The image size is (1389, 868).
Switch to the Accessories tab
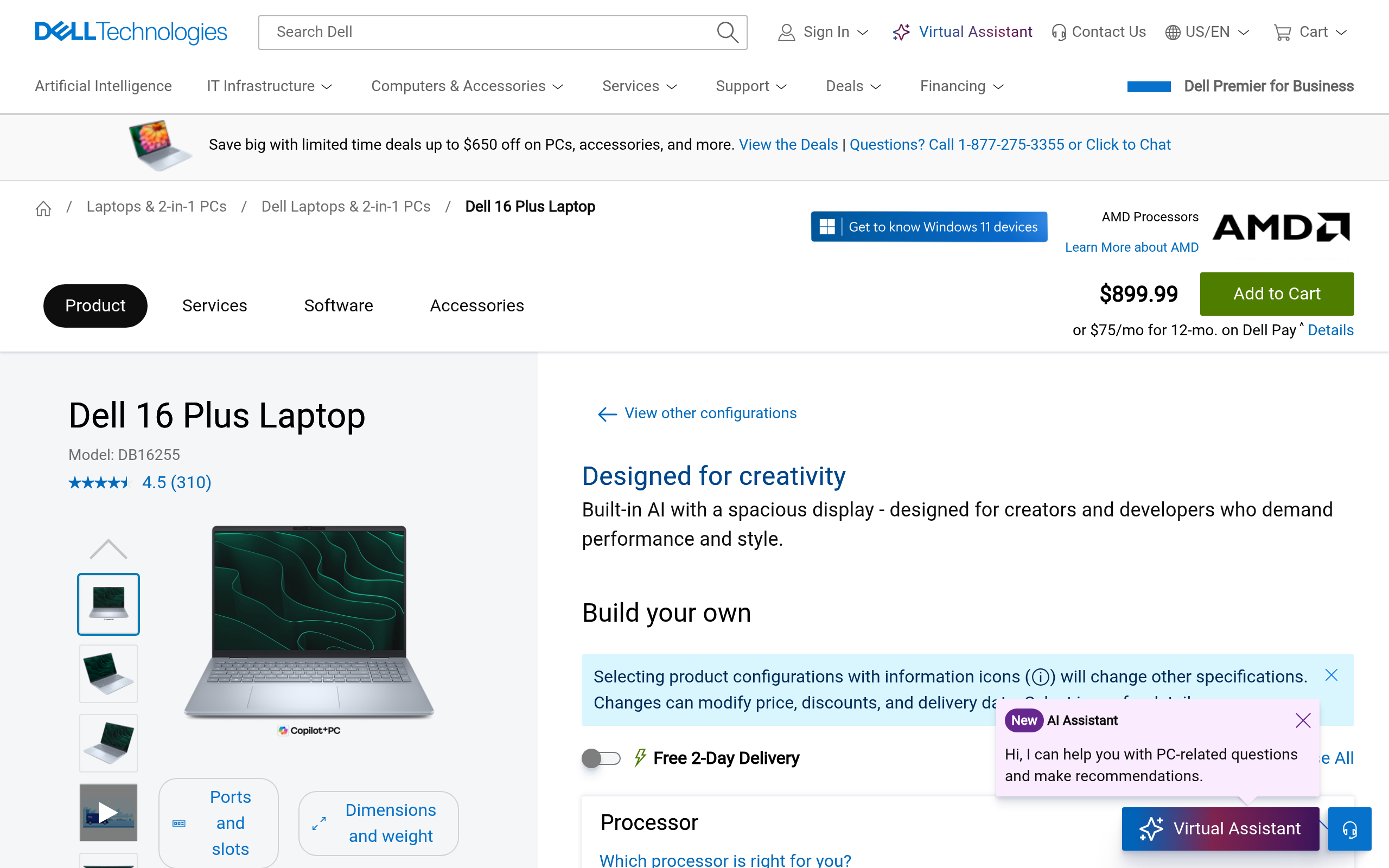[476, 305]
